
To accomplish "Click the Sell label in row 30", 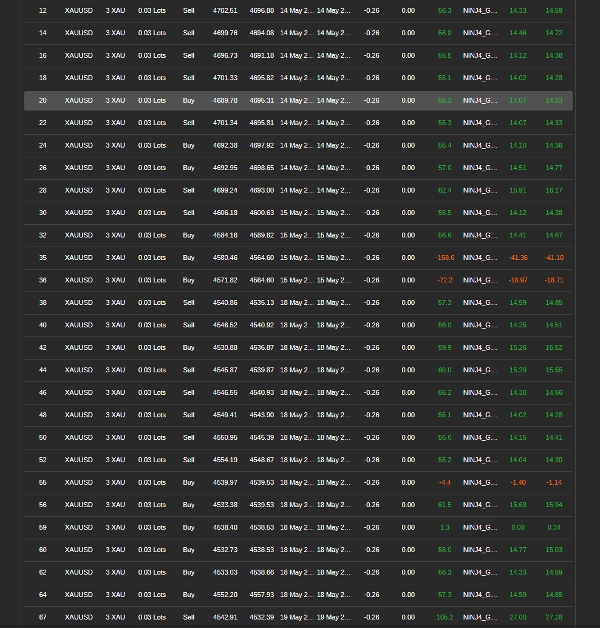I will point(188,213).
